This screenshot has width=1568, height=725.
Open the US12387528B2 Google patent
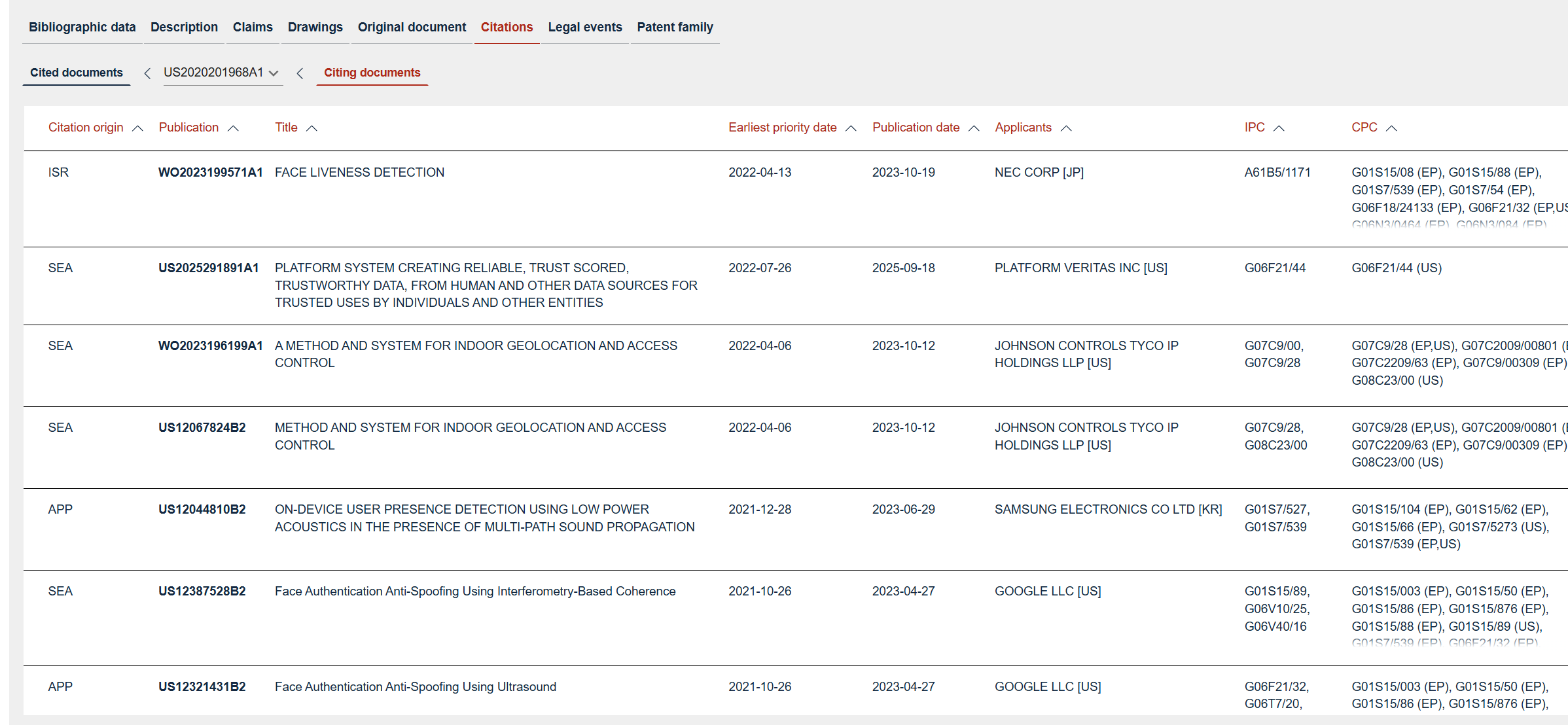[x=202, y=591]
